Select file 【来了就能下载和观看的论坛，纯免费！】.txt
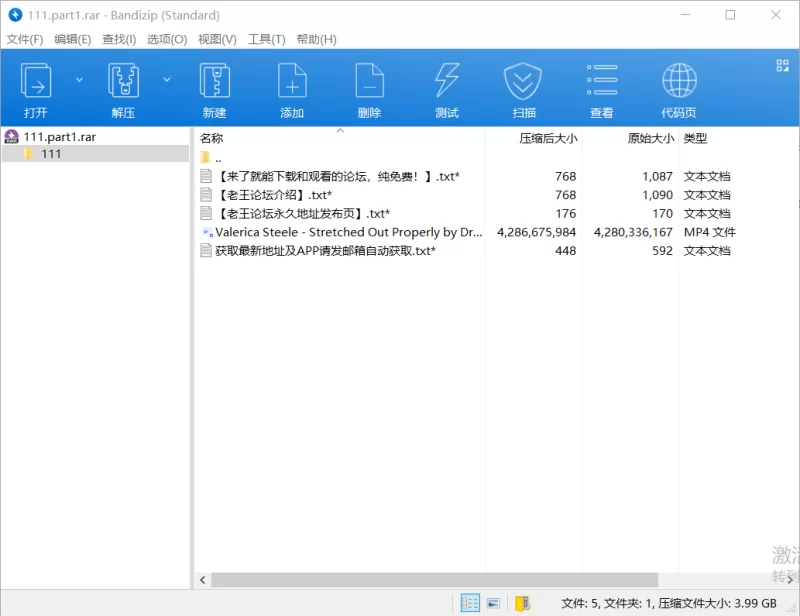This screenshot has width=800, height=616. 337,177
